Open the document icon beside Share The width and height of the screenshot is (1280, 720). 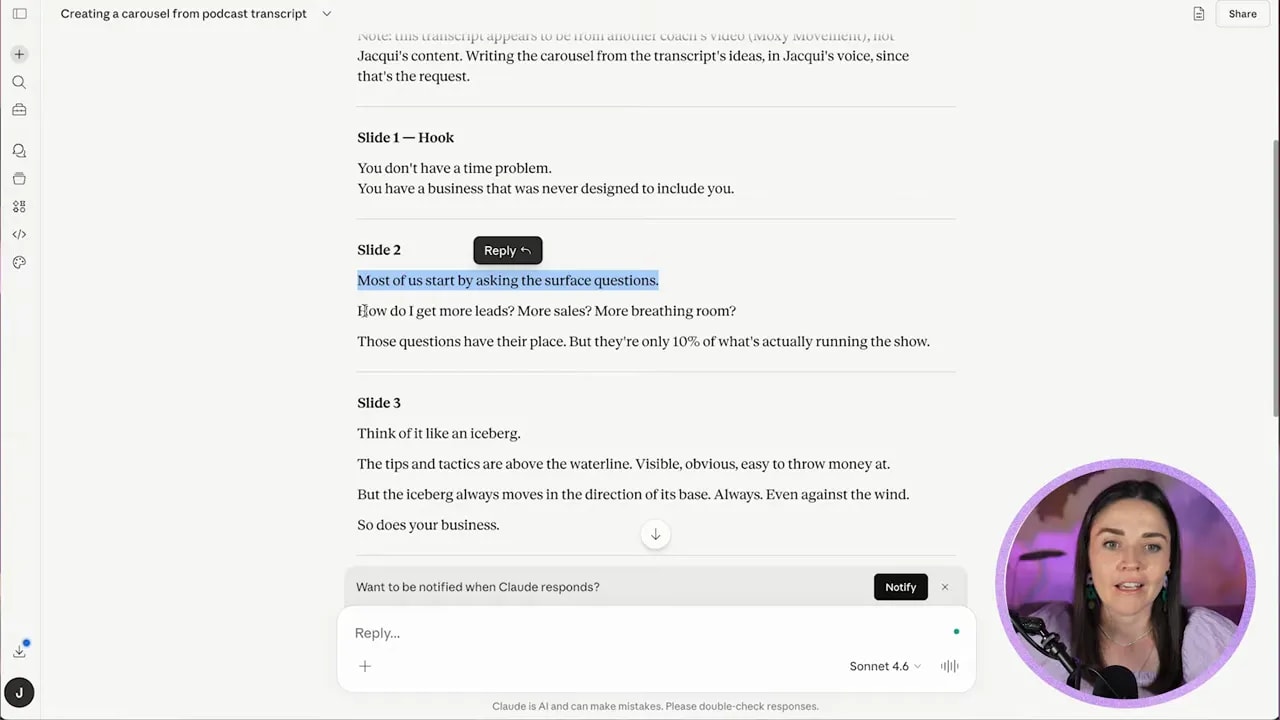pos(1198,14)
